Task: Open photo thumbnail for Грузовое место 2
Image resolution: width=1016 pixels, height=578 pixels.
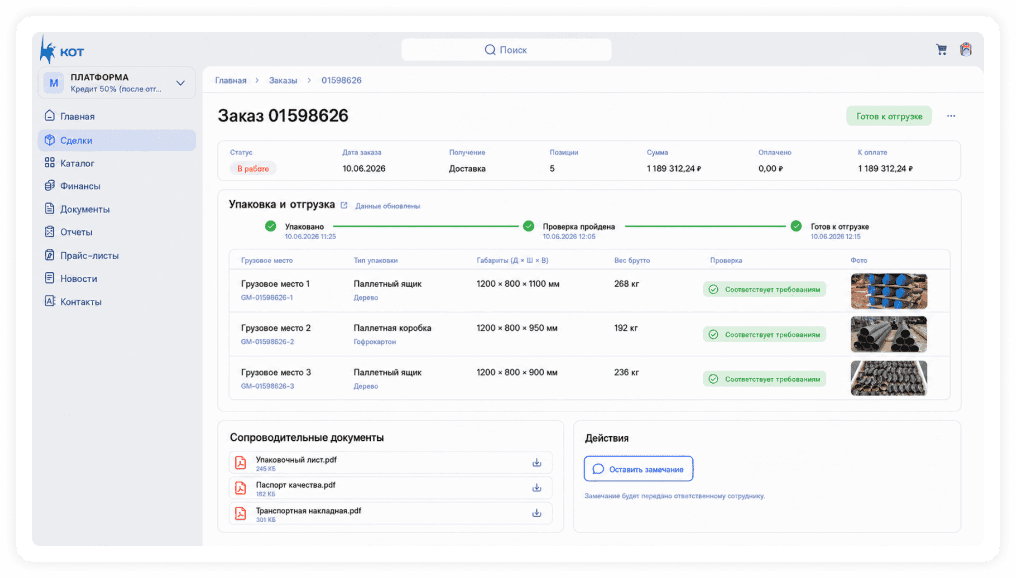Action: 888,334
